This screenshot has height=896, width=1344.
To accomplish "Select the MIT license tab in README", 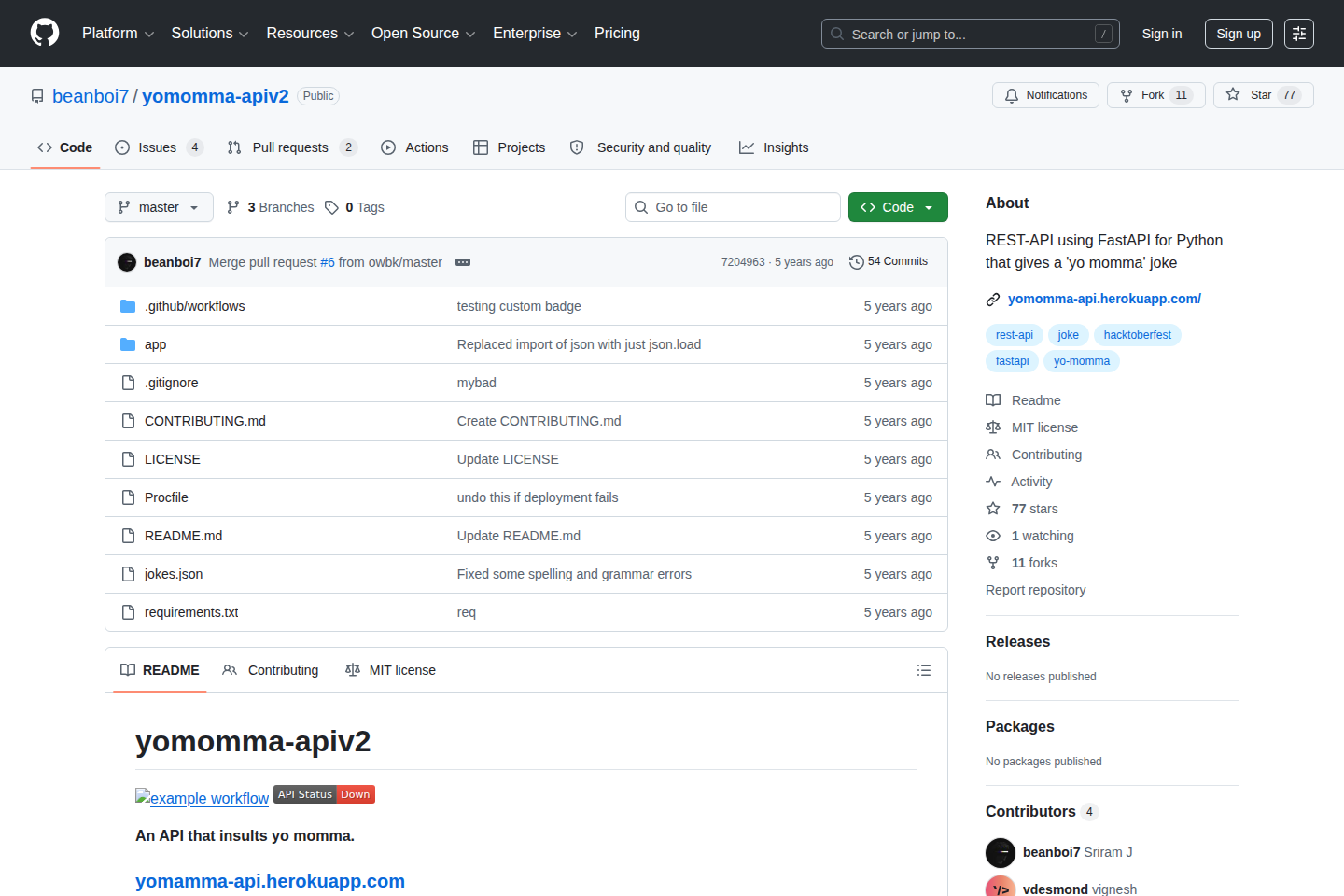I will (x=391, y=670).
